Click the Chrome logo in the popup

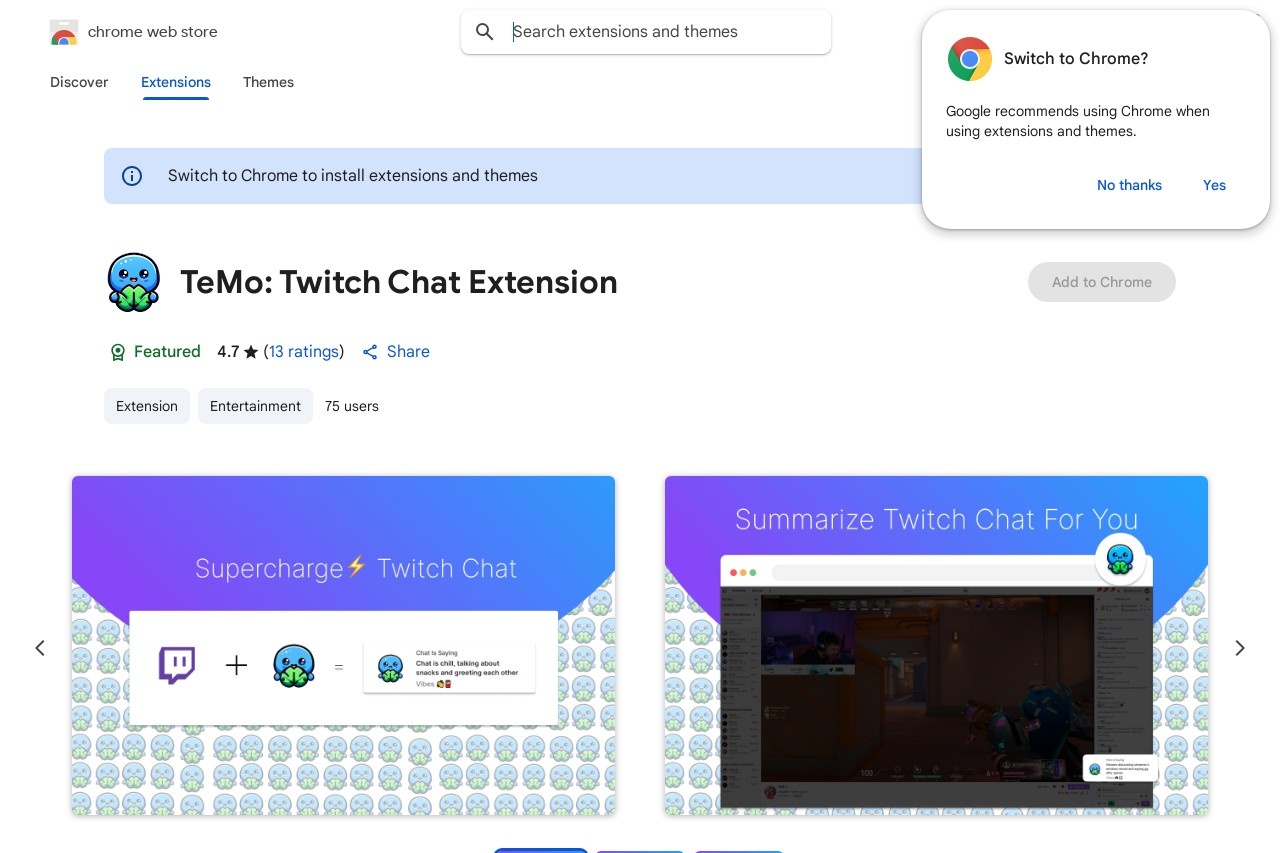coord(970,59)
